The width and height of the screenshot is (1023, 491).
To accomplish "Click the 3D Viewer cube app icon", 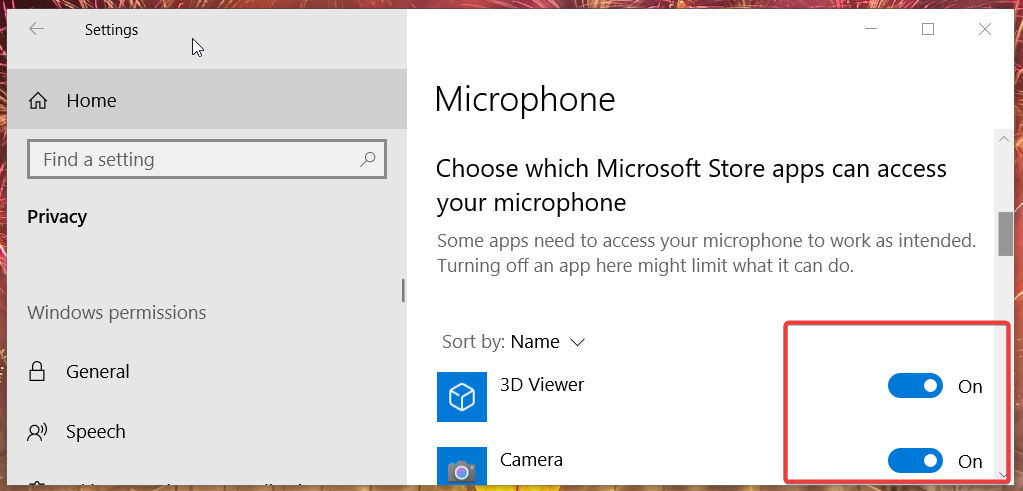I will [461, 397].
